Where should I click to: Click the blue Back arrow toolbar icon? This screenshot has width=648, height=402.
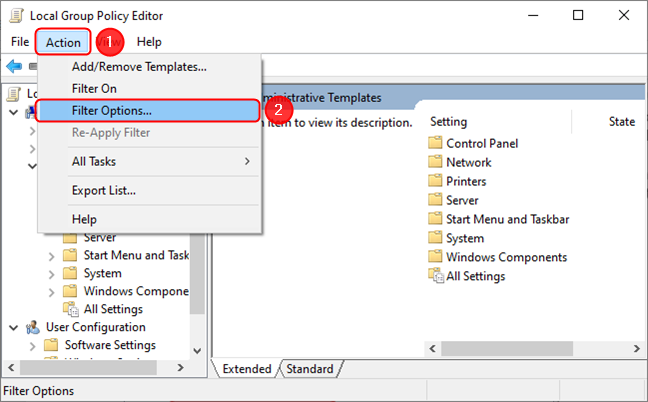(14, 66)
